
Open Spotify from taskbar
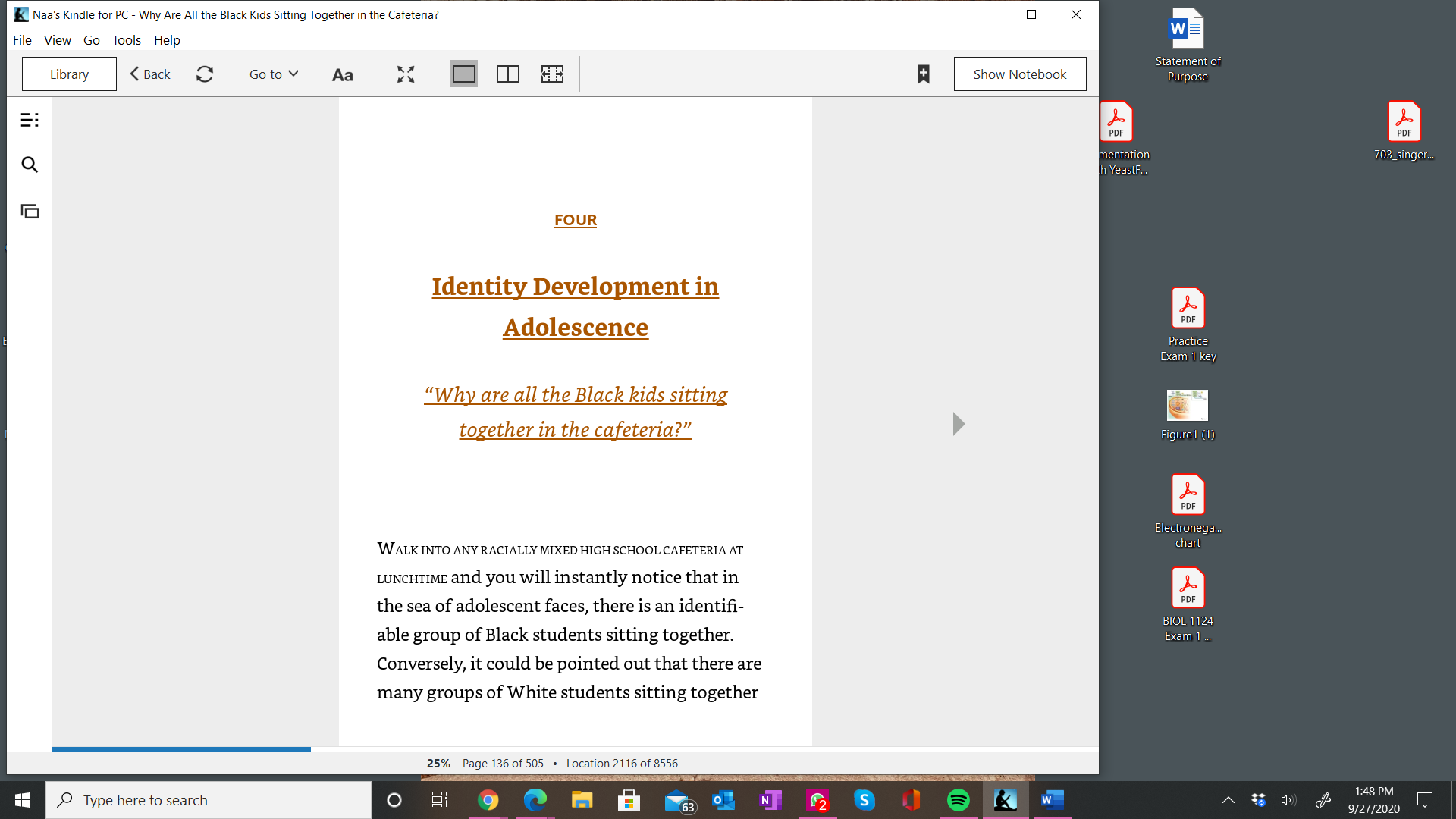coord(959,800)
